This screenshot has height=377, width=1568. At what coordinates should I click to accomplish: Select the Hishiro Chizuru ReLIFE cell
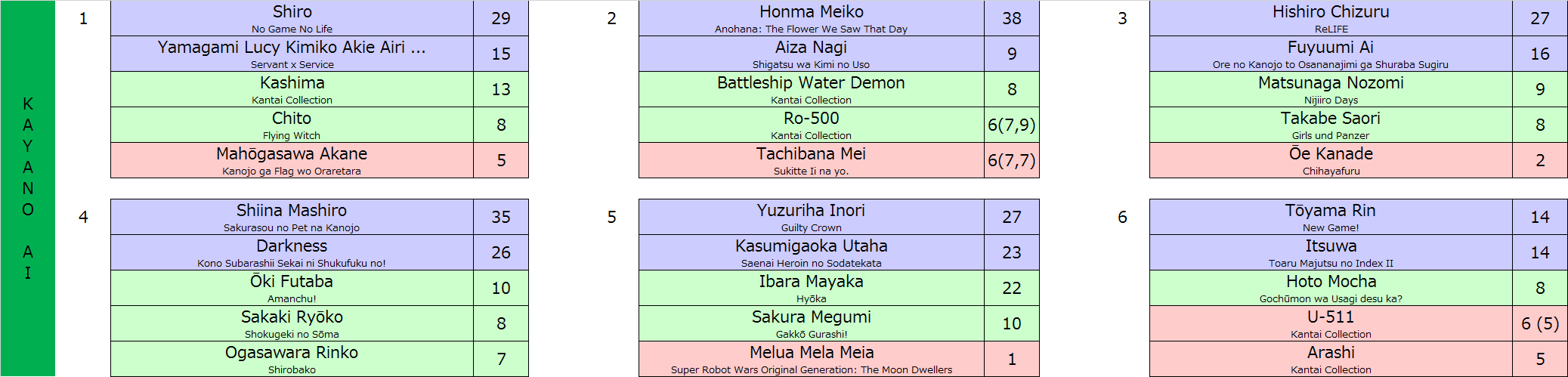tap(1331, 18)
